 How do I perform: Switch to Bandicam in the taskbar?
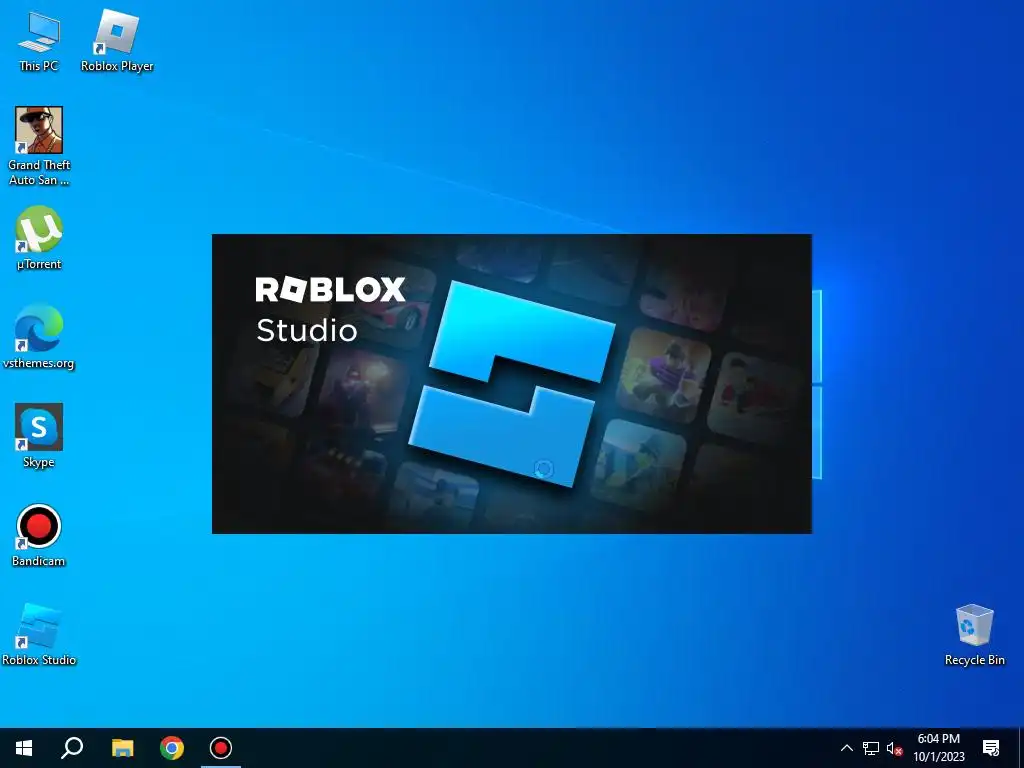tap(221, 748)
